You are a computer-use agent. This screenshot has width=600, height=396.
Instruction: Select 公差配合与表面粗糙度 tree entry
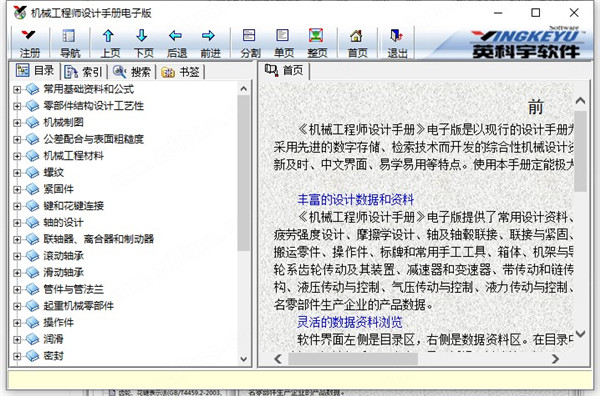coord(93,139)
